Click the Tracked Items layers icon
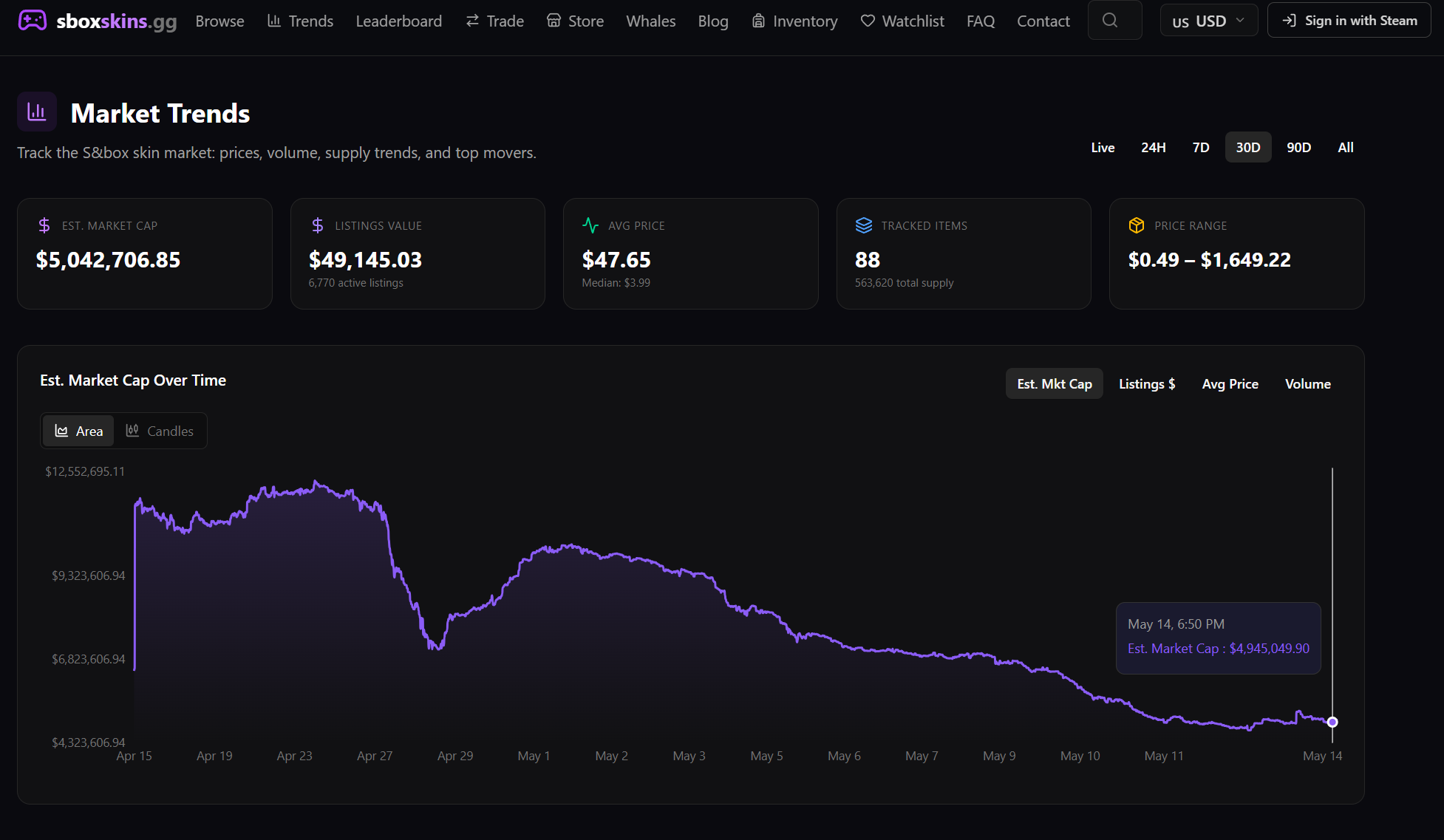Viewport: 1444px width, 840px height. (864, 225)
